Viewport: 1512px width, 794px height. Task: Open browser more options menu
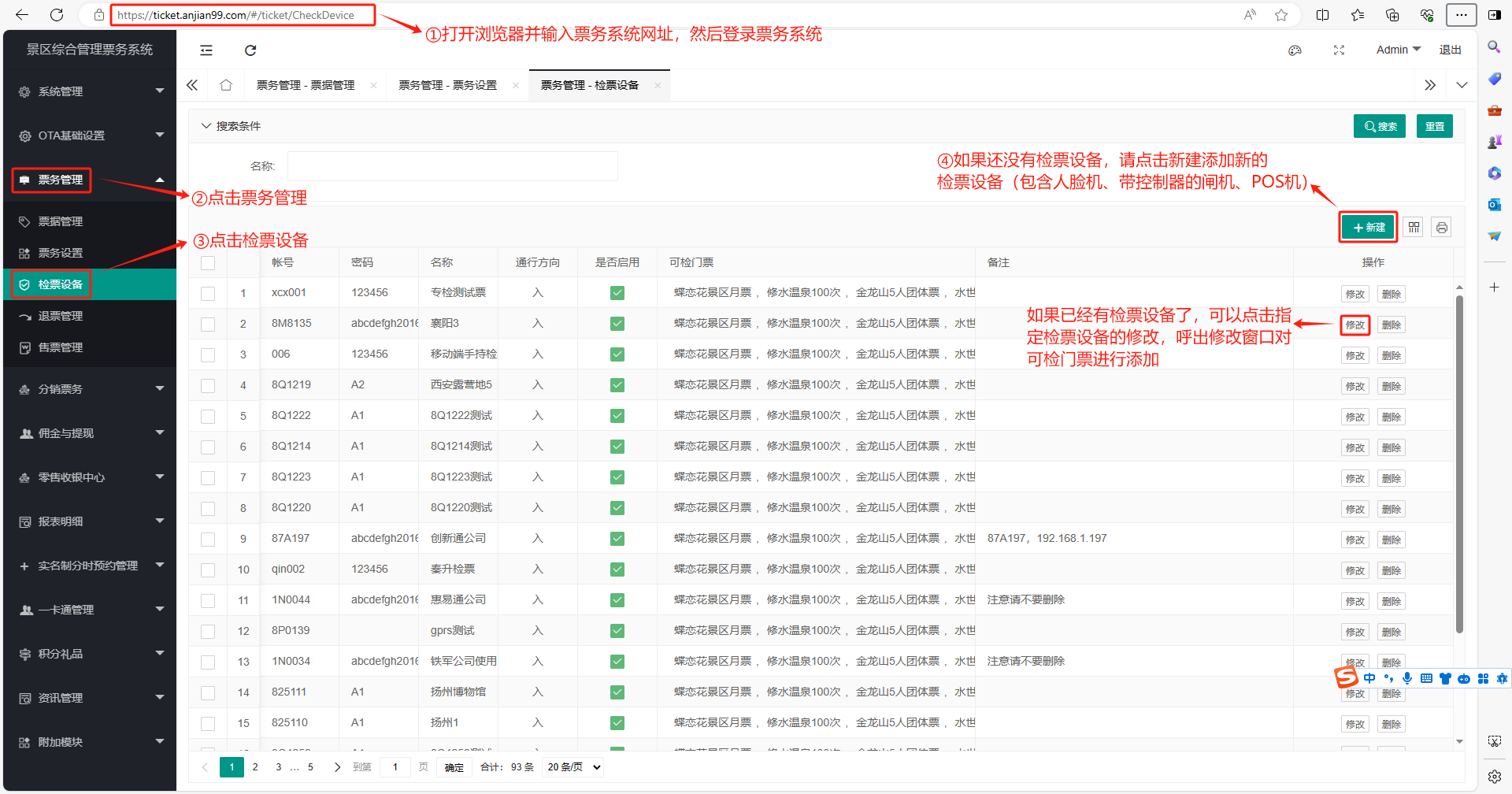coord(1461,15)
